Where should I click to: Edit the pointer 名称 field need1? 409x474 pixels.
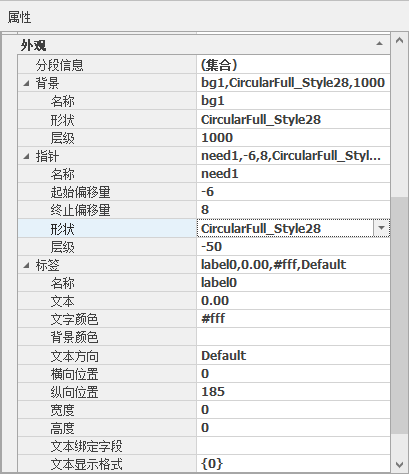[293, 174]
